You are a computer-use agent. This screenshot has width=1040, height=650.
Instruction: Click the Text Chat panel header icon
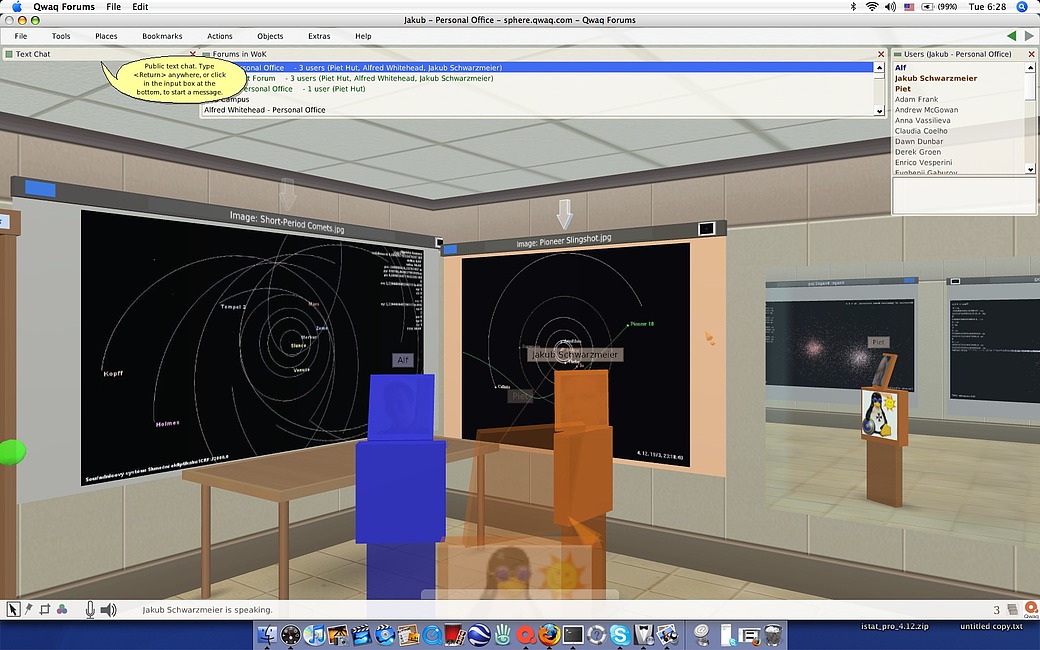(x=10, y=54)
